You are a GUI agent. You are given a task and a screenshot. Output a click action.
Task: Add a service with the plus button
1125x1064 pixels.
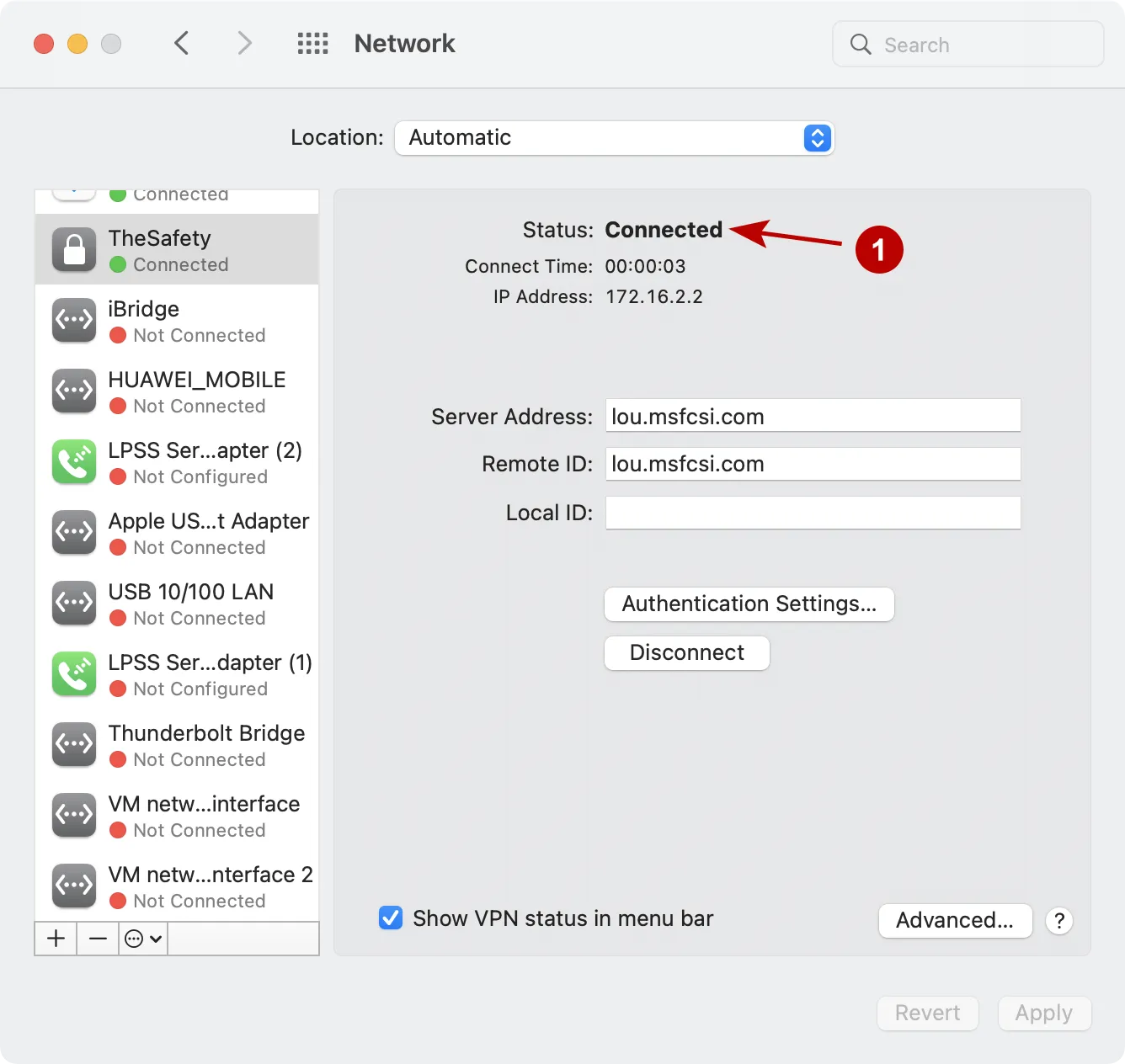point(55,938)
